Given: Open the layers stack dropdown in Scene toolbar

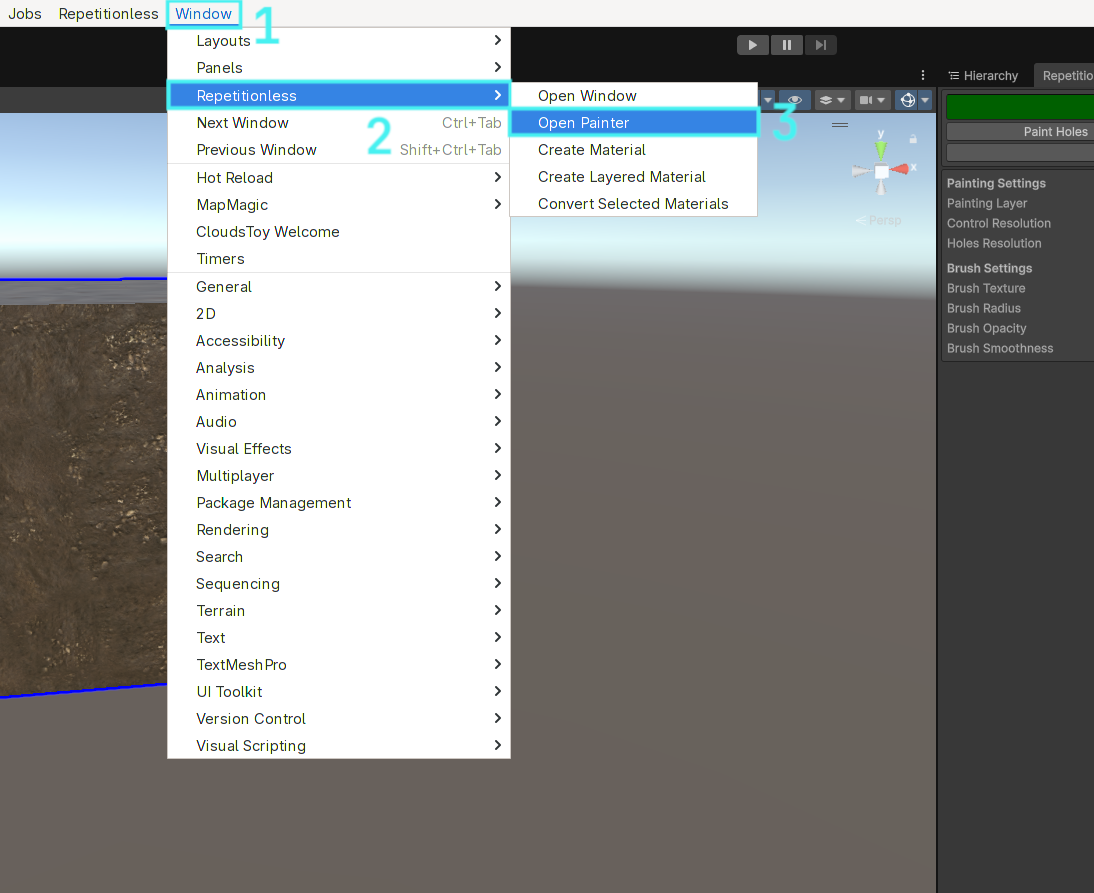Looking at the screenshot, I should [832, 100].
